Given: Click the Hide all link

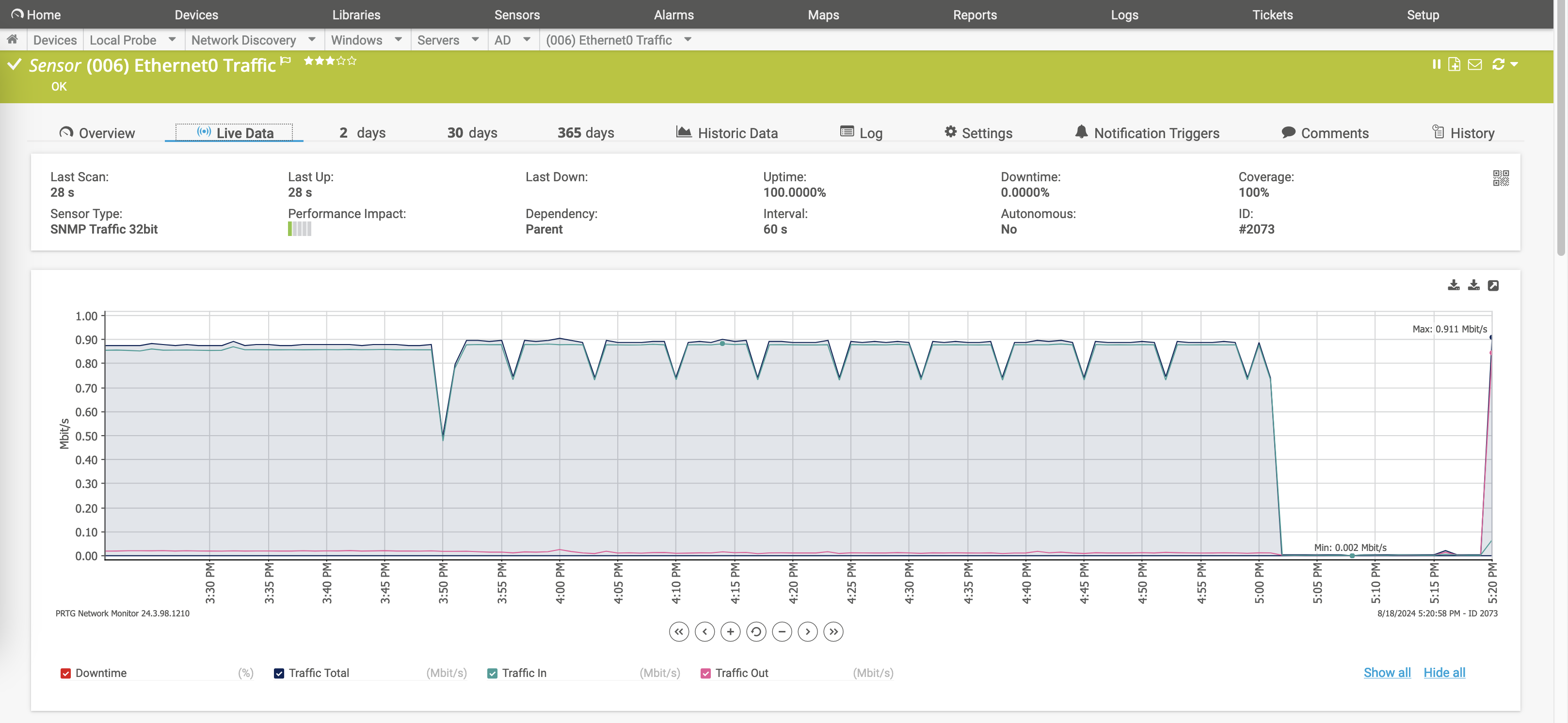Looking at the screenshot, I should click(x=1444, y=673).
